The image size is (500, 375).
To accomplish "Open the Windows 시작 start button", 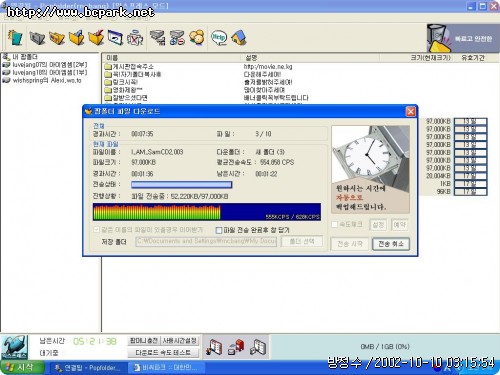I will coord(22,368).
